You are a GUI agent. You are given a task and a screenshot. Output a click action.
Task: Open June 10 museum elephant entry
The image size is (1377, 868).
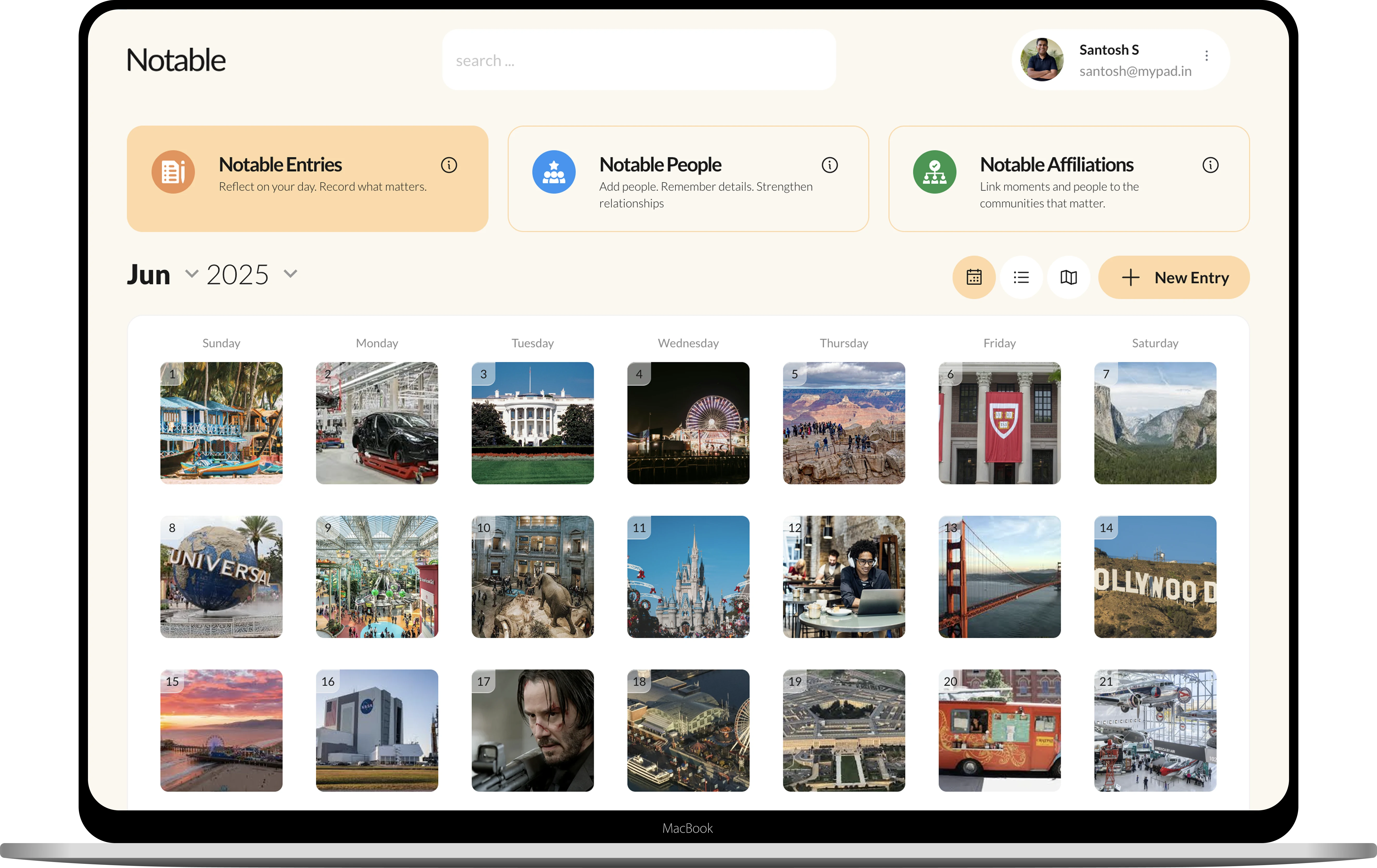(x=532, y=576)
